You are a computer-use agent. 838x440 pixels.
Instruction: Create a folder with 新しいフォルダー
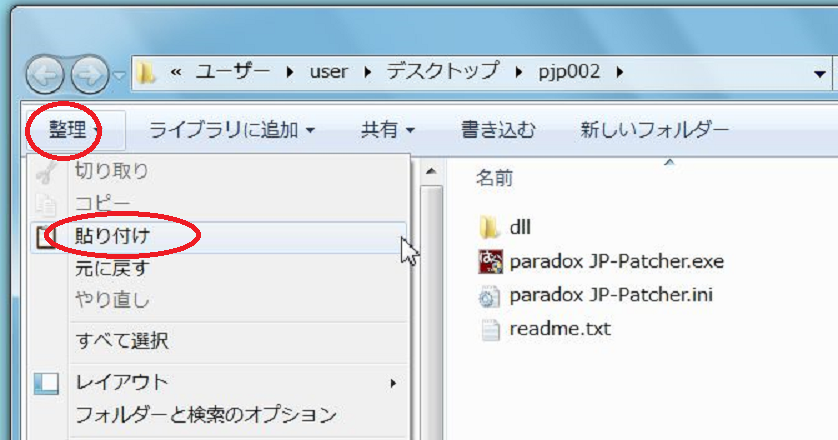click(655, 130)
